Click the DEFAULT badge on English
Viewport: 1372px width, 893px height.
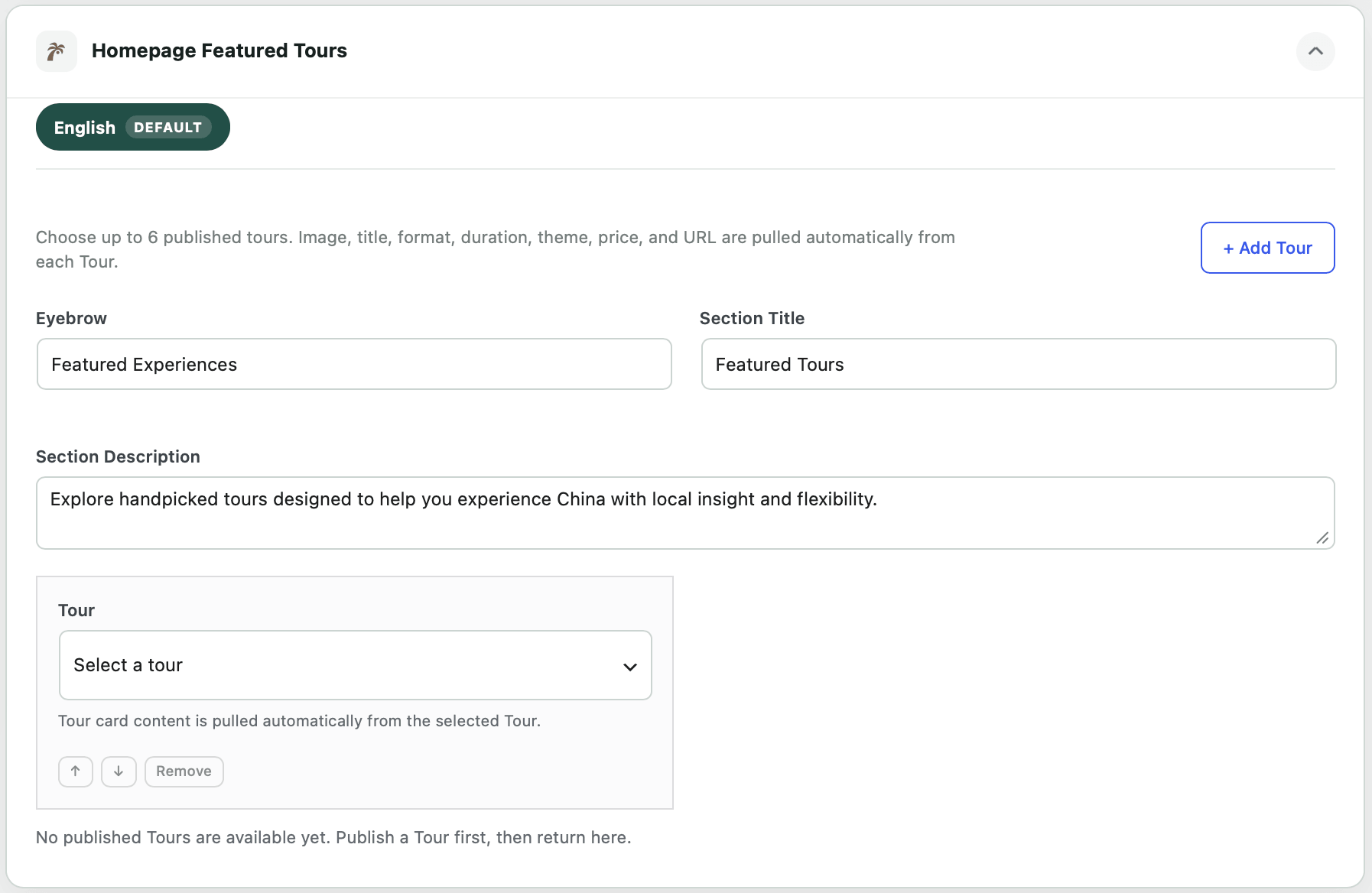[x=168, y=128]
